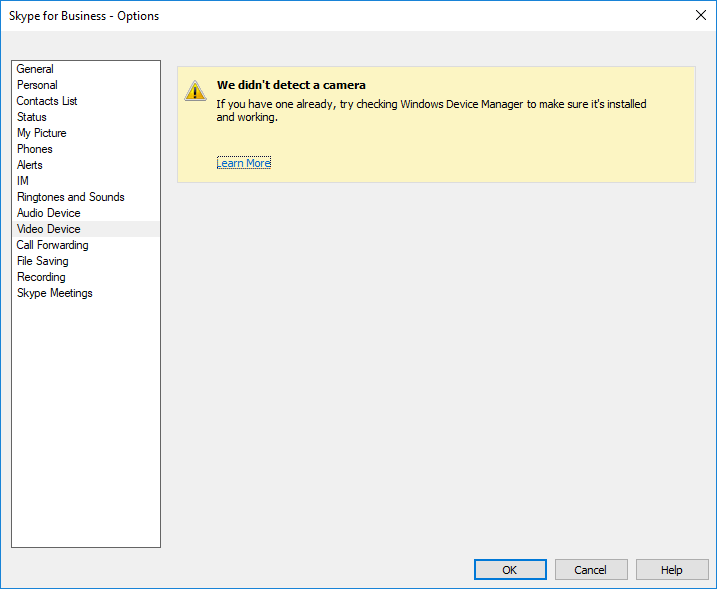Open the Help button
The height and width of the screenshot is (589, 717).
pyautogui.click(x=672, y=570)
